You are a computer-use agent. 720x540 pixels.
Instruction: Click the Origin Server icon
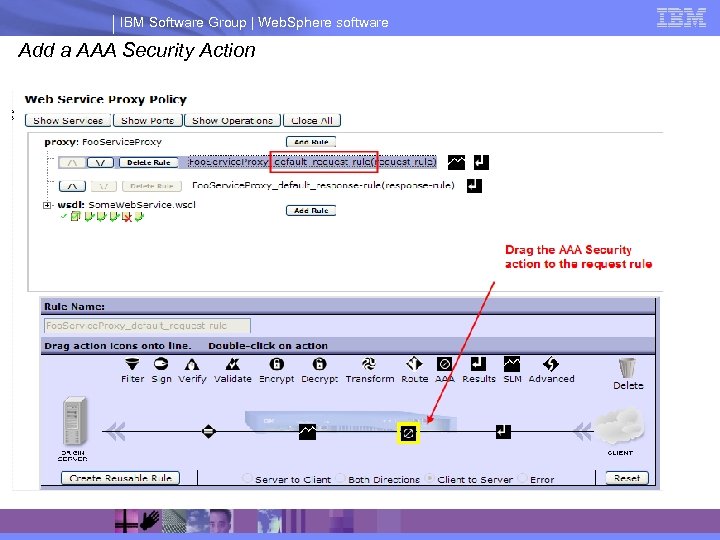[74, 422]
